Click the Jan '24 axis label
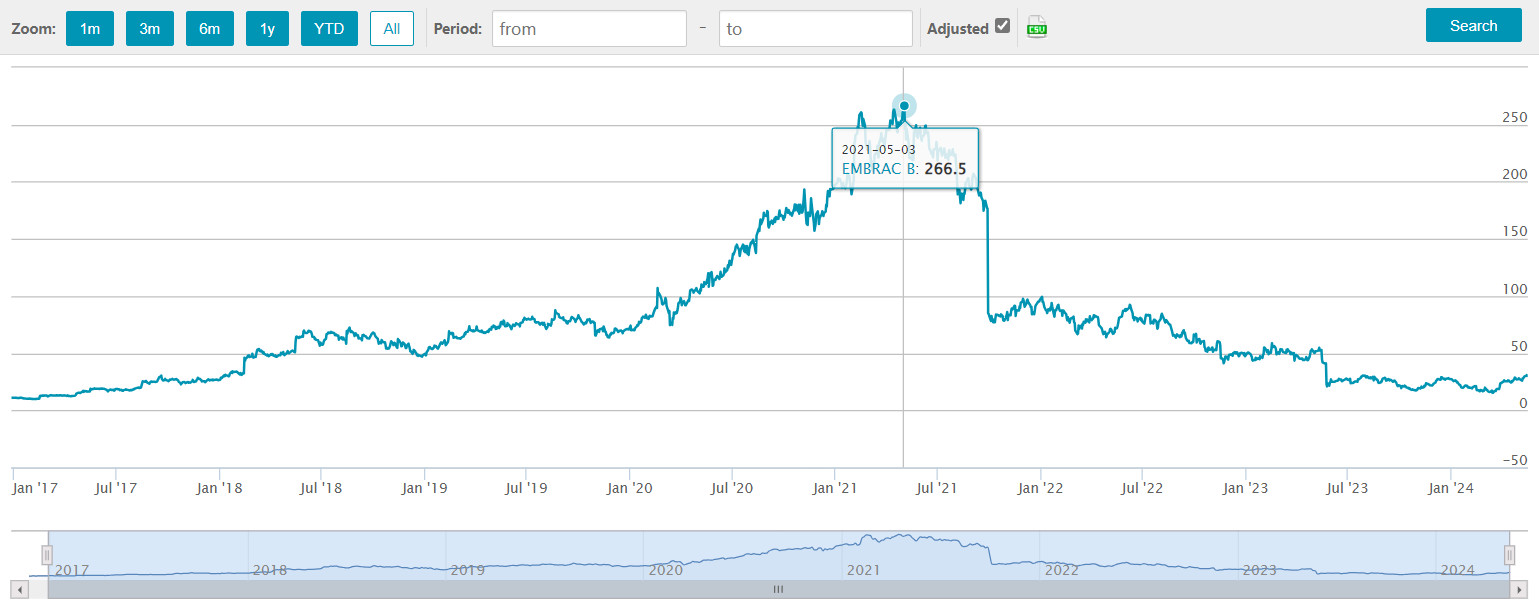The width and height of the screenshot is (1539, 615). point(1451,488)
